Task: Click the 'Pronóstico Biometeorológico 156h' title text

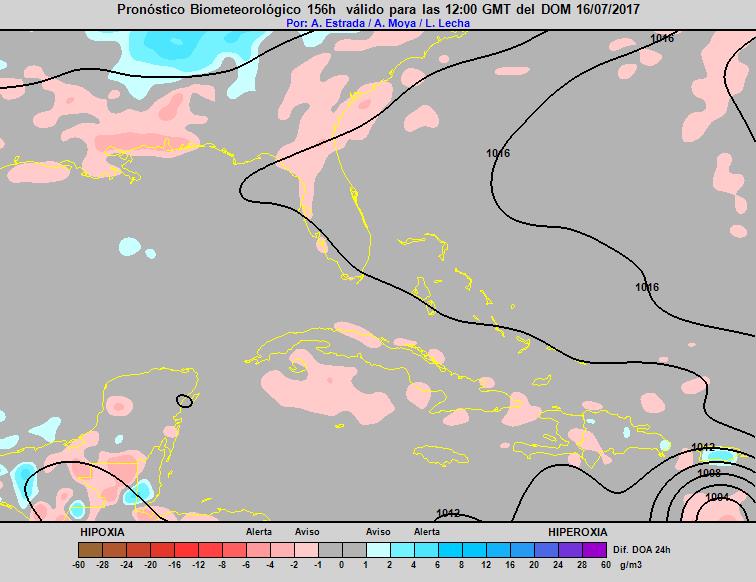Action: click(226, 9)
